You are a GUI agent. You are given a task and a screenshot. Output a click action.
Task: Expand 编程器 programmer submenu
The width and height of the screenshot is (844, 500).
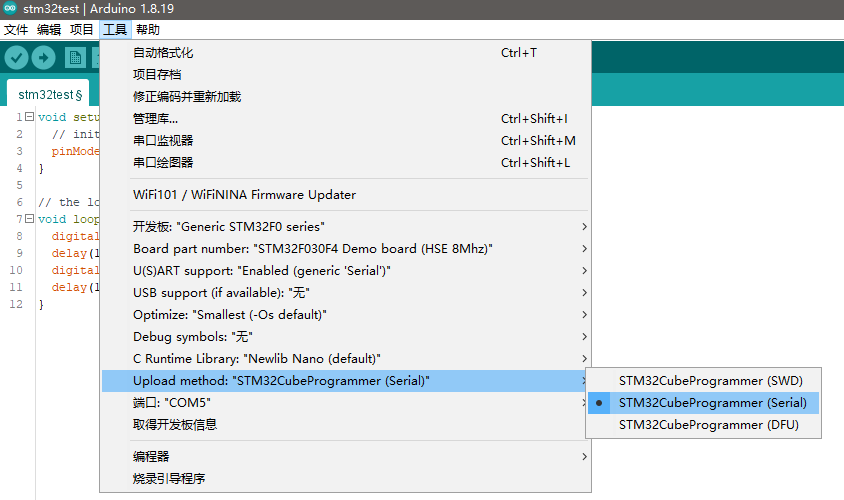(345, 456)
